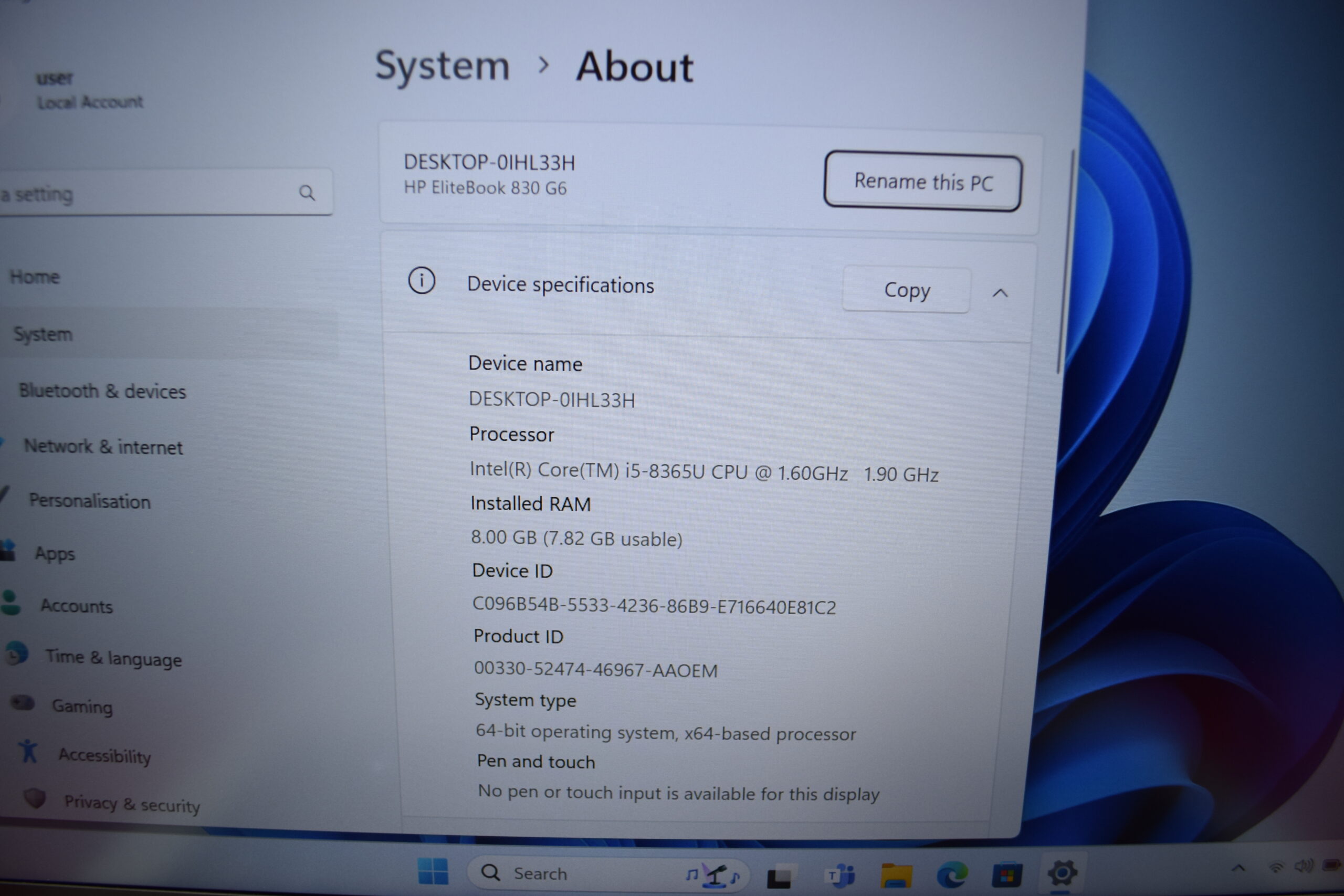Image resolution: width=1344 pixels, height=896 pixels.
Task: Click the Privacy shield icon
Action: click(35, 798)
